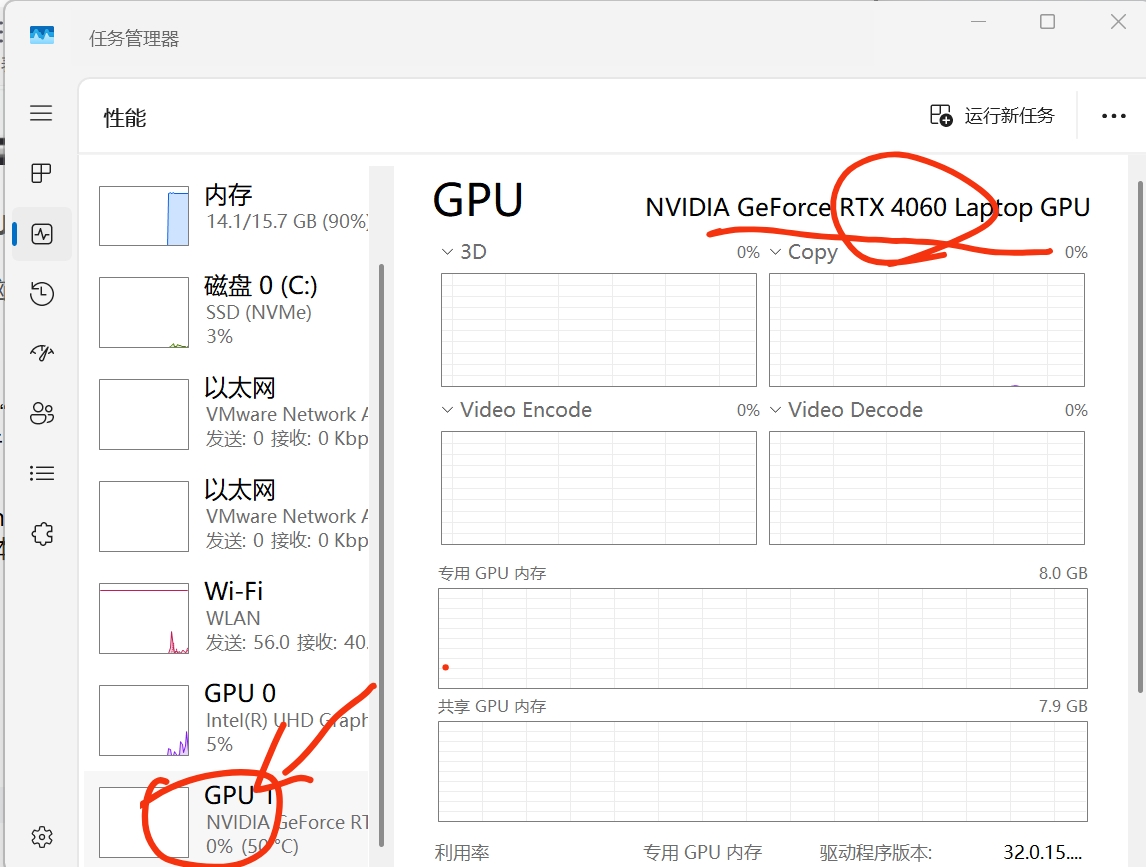The height and width of the screenshot is (867, 1146).
Task: Open Task Manager settings gear
Action: pos(42,837)
